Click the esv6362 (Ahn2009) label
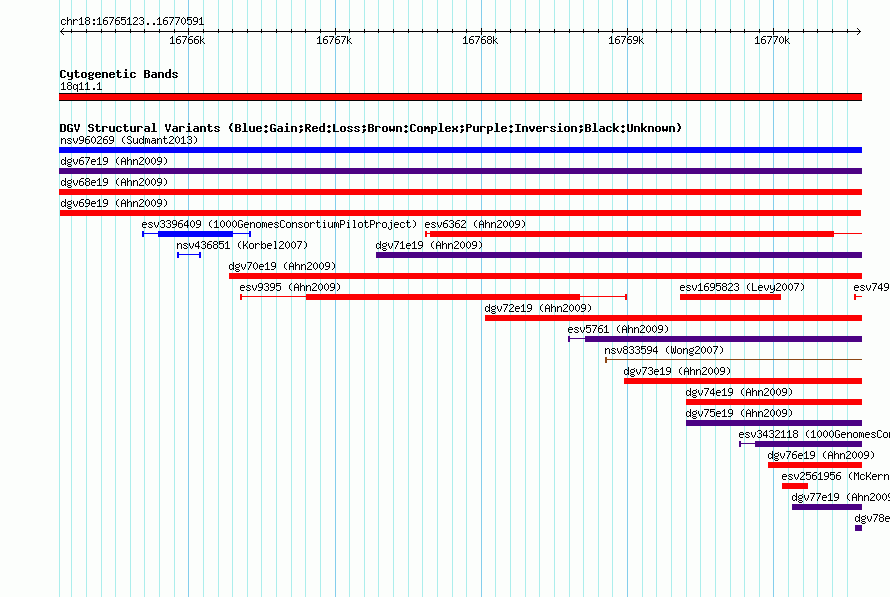 [475, 224]
